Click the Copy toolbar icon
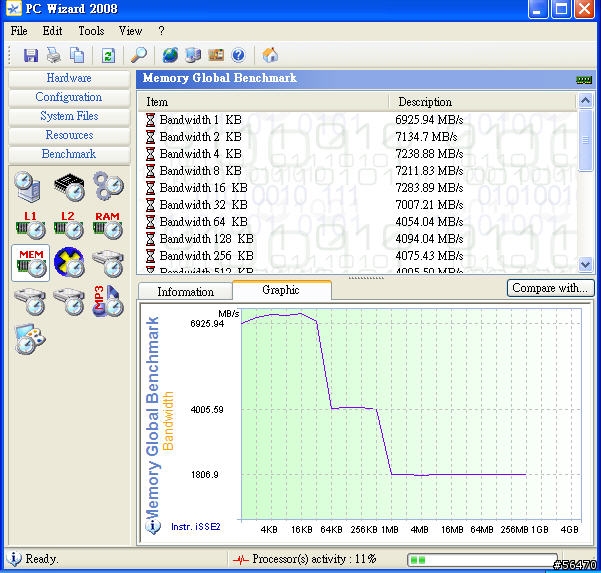Viewport: 601px width, 573px height. tap(77, 55)
